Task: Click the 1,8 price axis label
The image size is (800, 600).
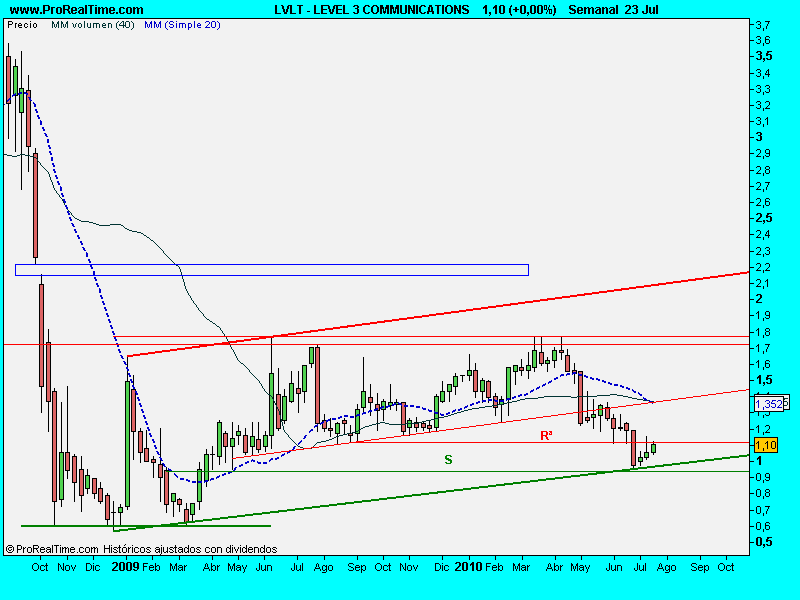Action: click(x=763, y=332)
